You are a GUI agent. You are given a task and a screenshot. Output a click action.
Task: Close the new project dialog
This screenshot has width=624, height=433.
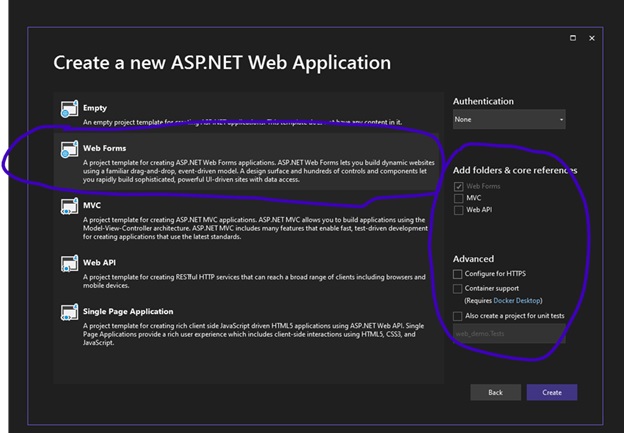point(592,38)
